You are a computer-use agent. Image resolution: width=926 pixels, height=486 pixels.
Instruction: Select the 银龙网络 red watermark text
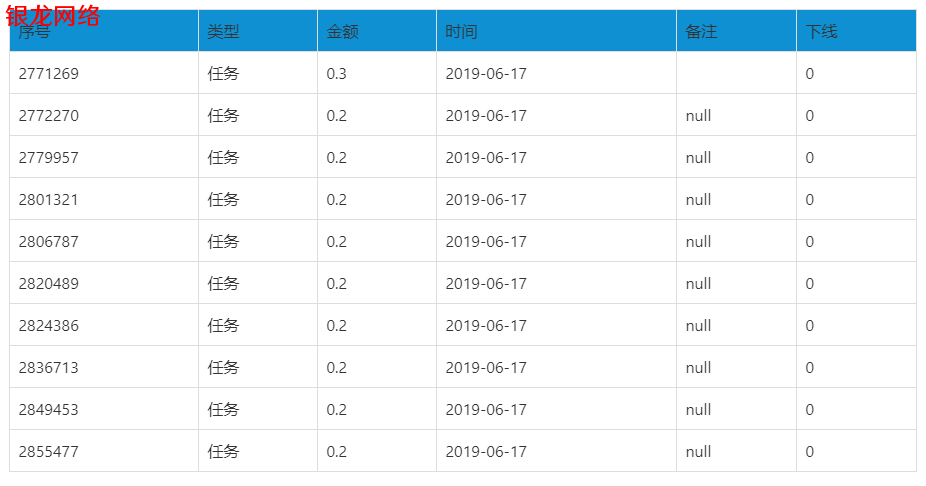pyautogui.click(x=53, y=16)
